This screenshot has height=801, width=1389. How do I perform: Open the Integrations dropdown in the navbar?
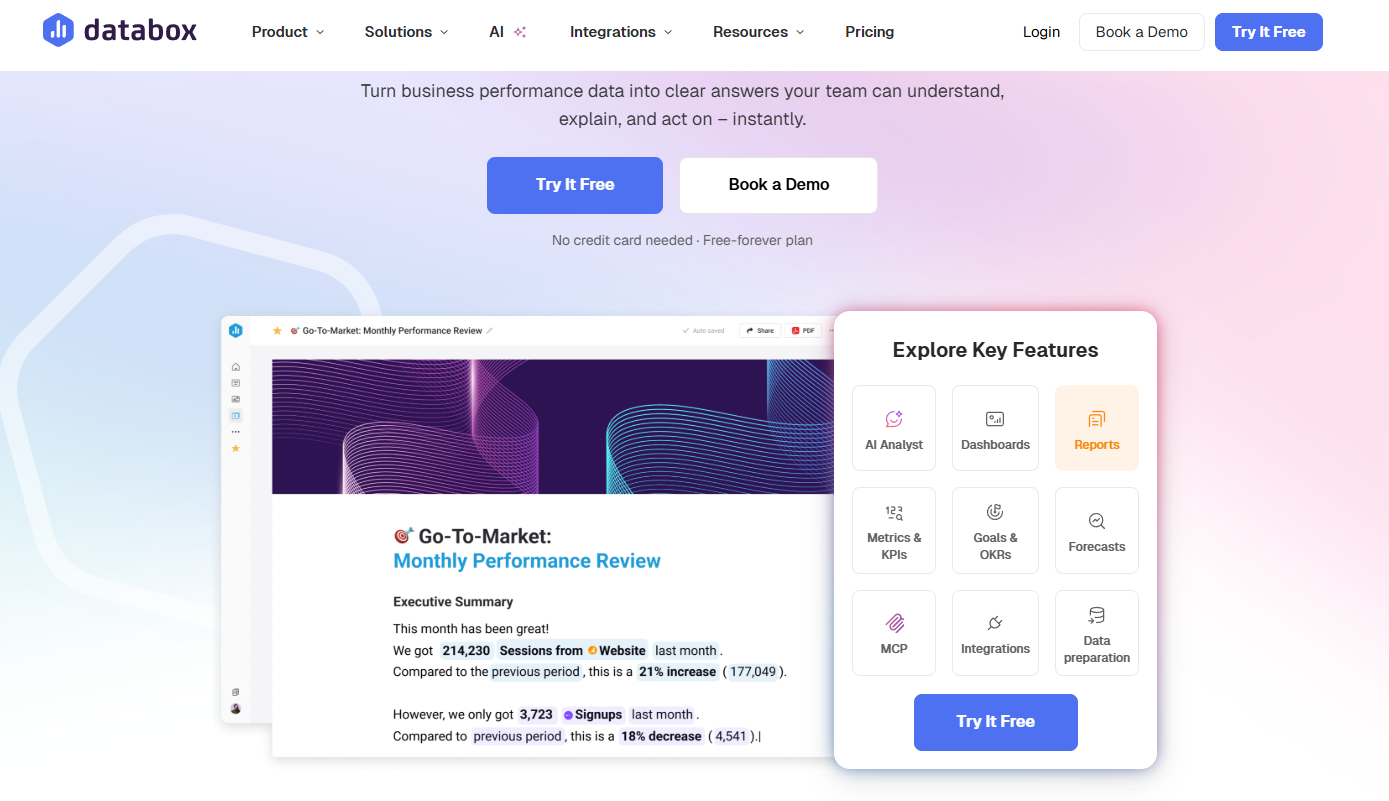coord(621,32)
